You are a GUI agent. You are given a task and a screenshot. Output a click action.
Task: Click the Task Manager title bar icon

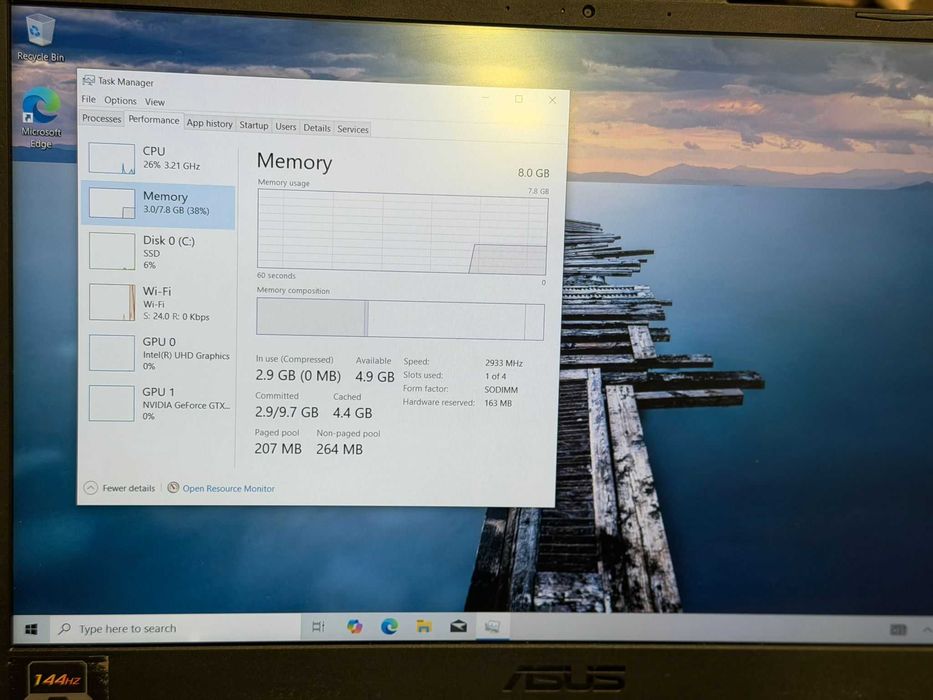click(89, 80)
